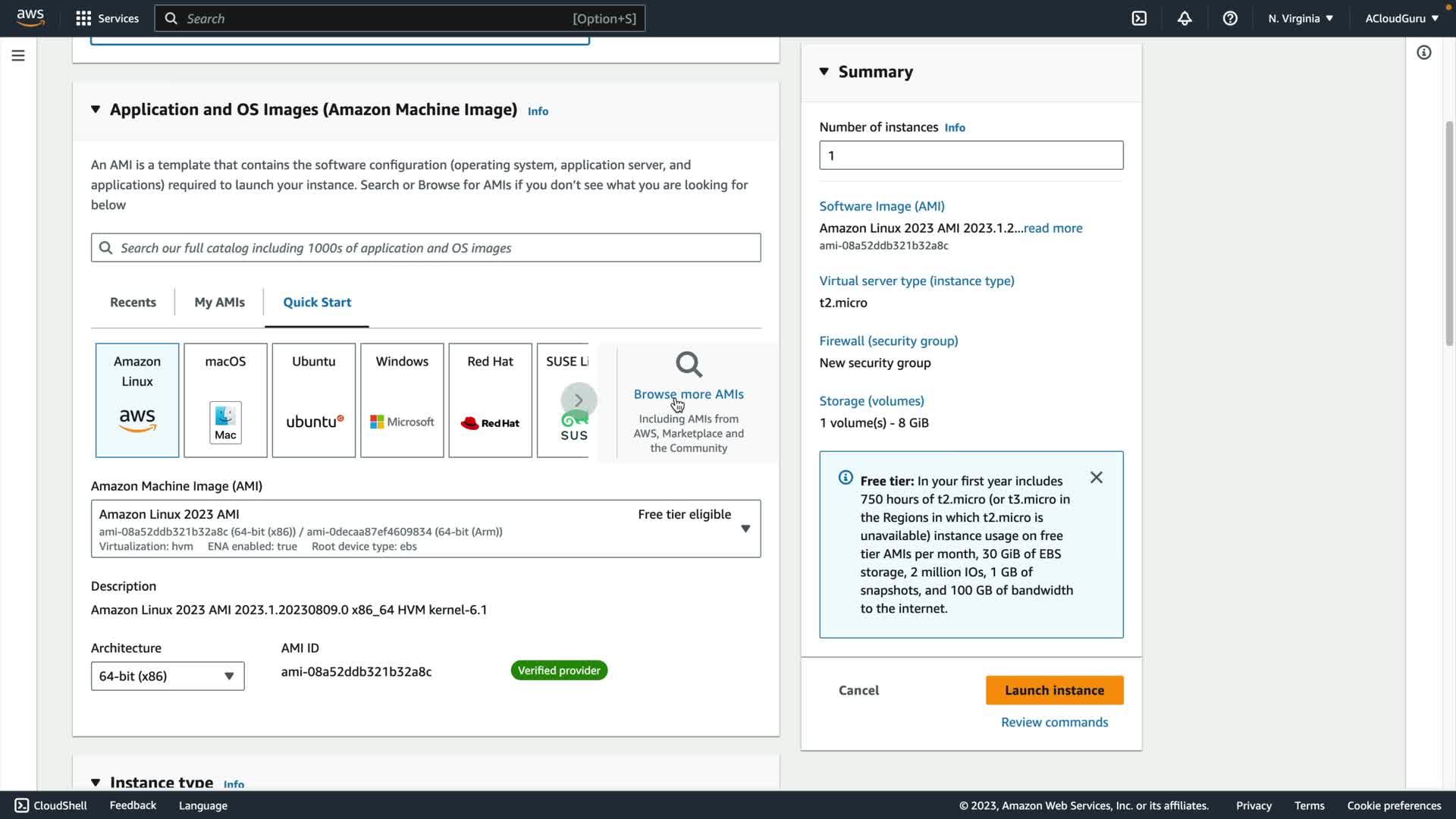The height and width of the screenshot is (819, 1456).
Task: Open the notifications bell
Action: [x=1185, y=18]
